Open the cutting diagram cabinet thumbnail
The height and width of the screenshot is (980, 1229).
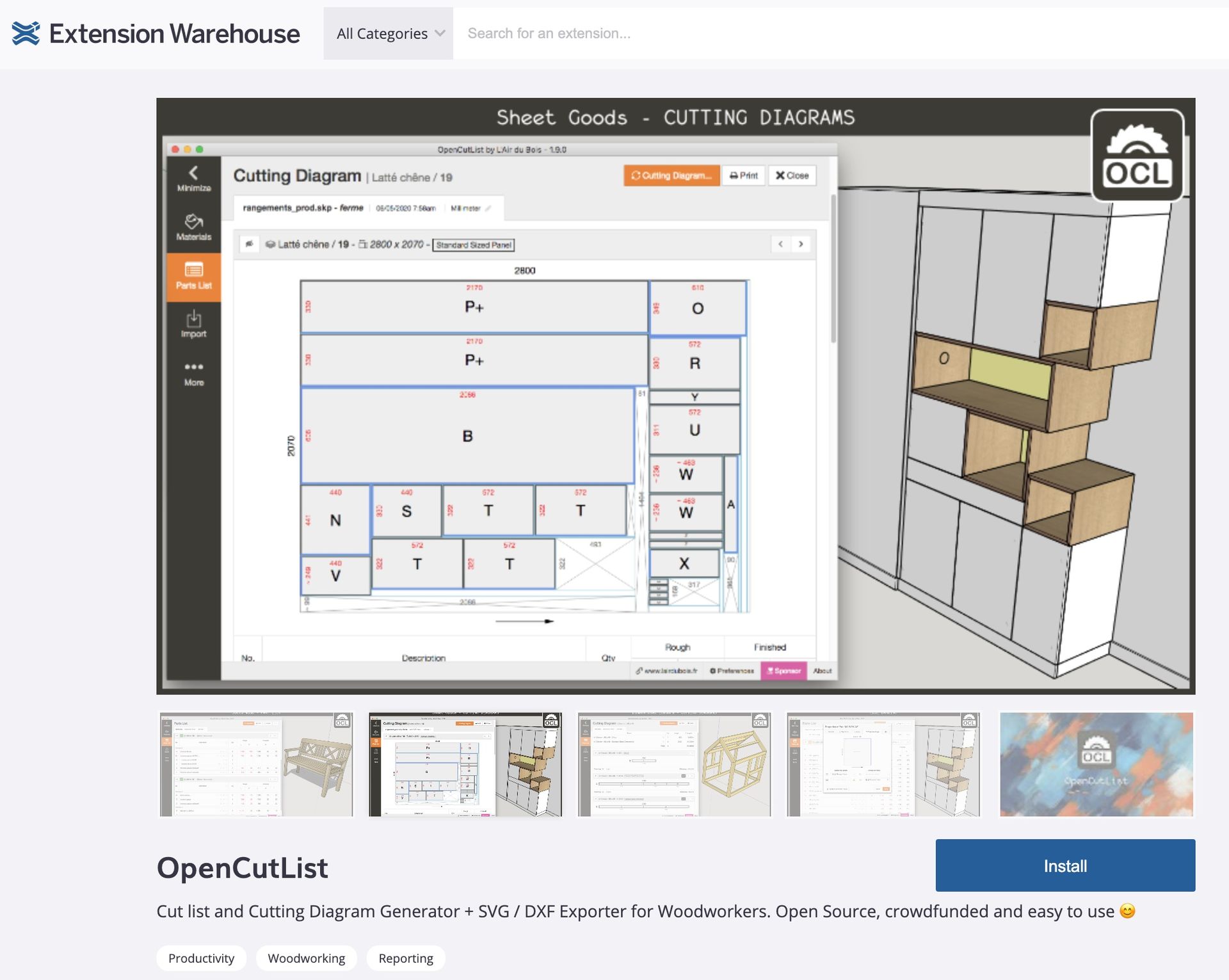pyautogui.click(x=465, y=764)
